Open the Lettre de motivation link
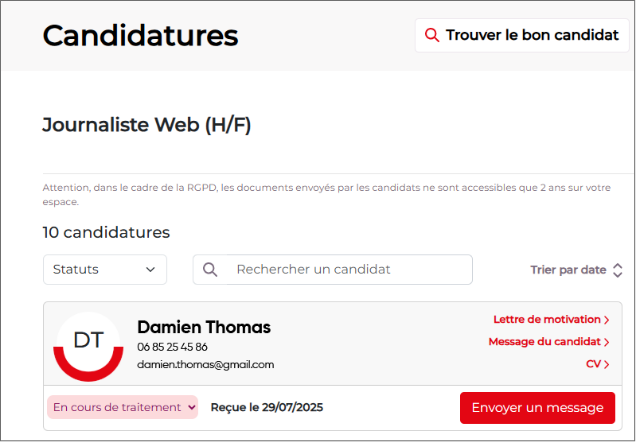 coord(546,320)
